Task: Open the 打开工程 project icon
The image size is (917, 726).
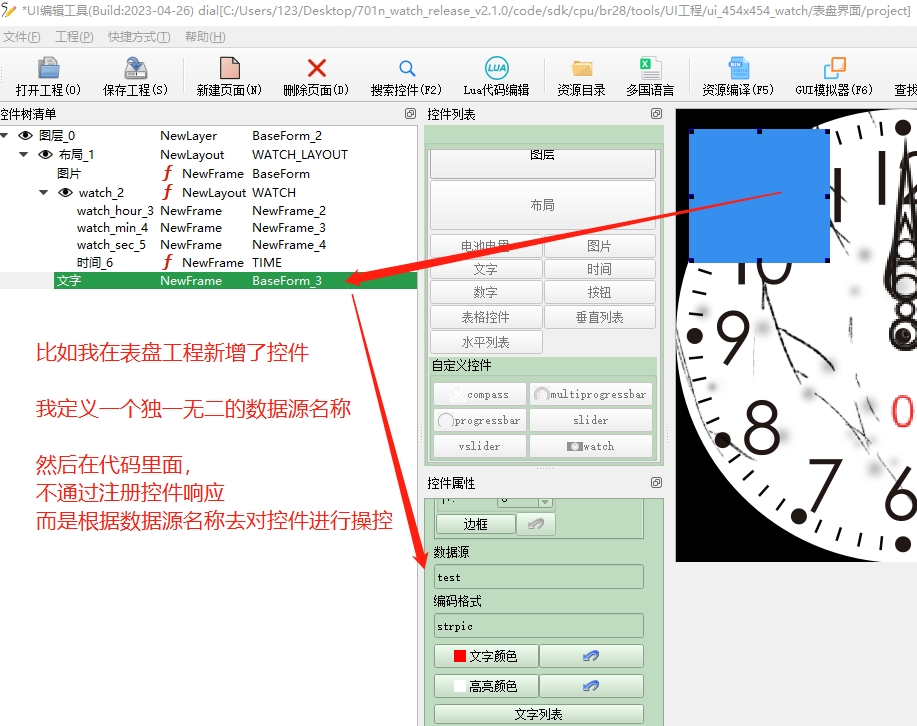Action: click(49, 68)
